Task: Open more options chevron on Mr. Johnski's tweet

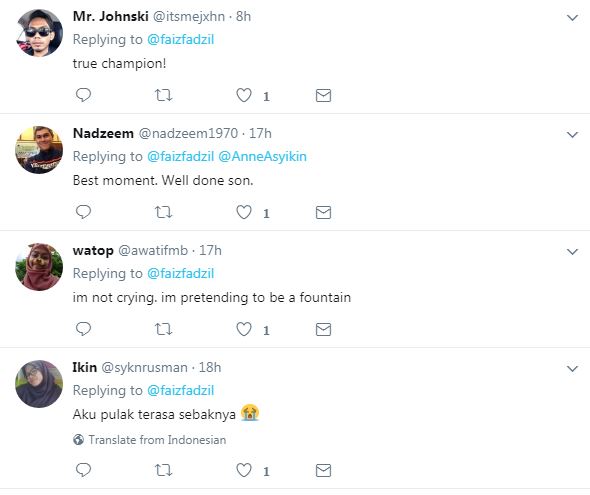Action: (x=572, y=18)
